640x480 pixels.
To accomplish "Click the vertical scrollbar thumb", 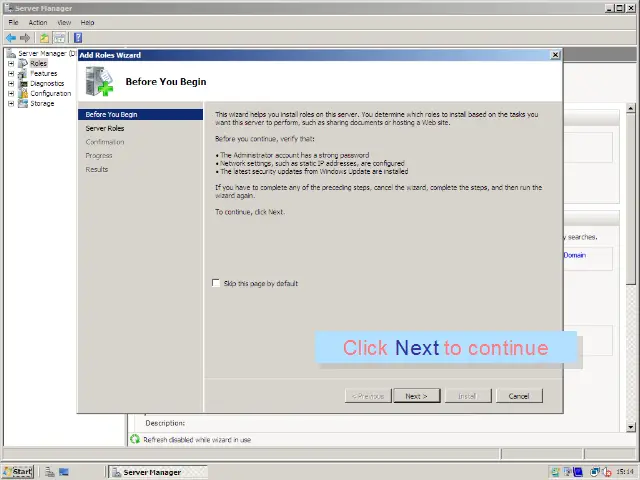I will pos(631,199).
